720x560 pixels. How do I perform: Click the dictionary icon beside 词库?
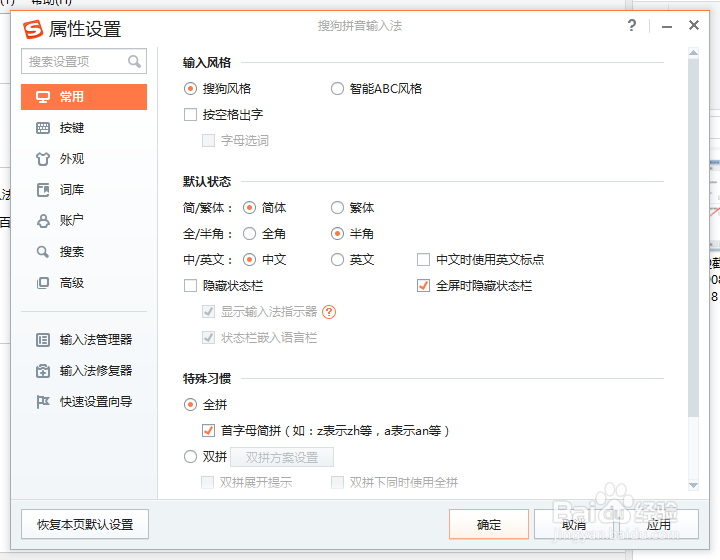point(43,190)
